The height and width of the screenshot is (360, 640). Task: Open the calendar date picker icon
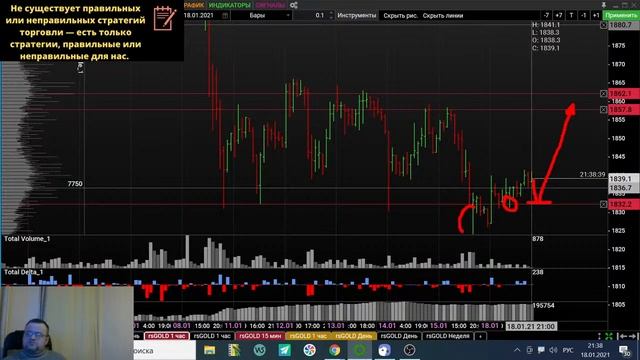coord(225,16)
